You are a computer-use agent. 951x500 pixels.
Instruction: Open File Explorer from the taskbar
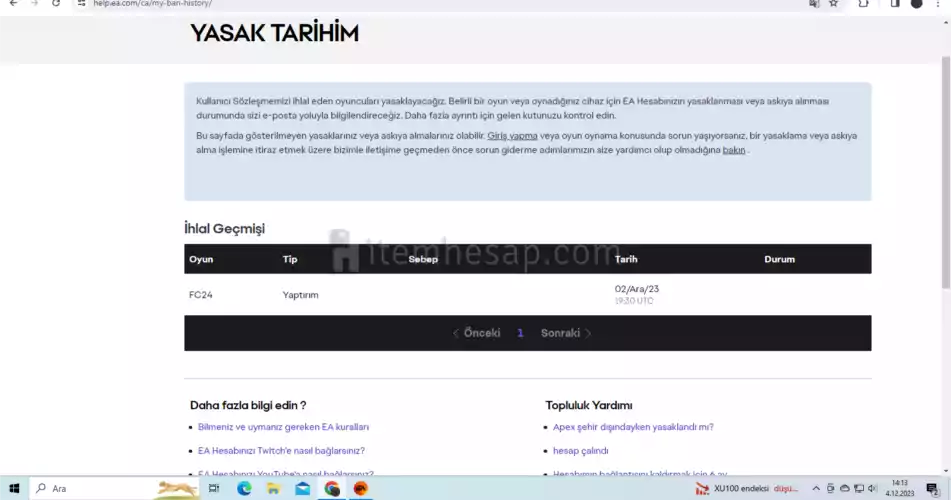(273, 488)
